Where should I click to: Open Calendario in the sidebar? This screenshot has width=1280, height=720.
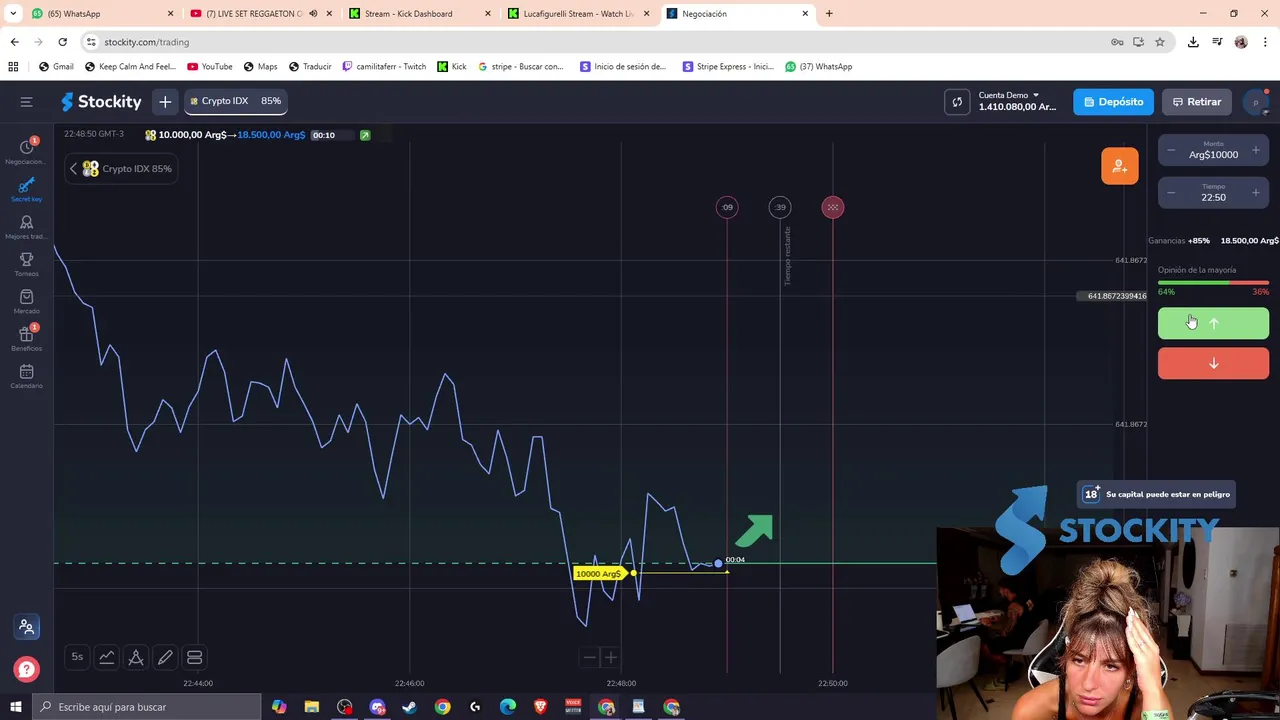26,376
